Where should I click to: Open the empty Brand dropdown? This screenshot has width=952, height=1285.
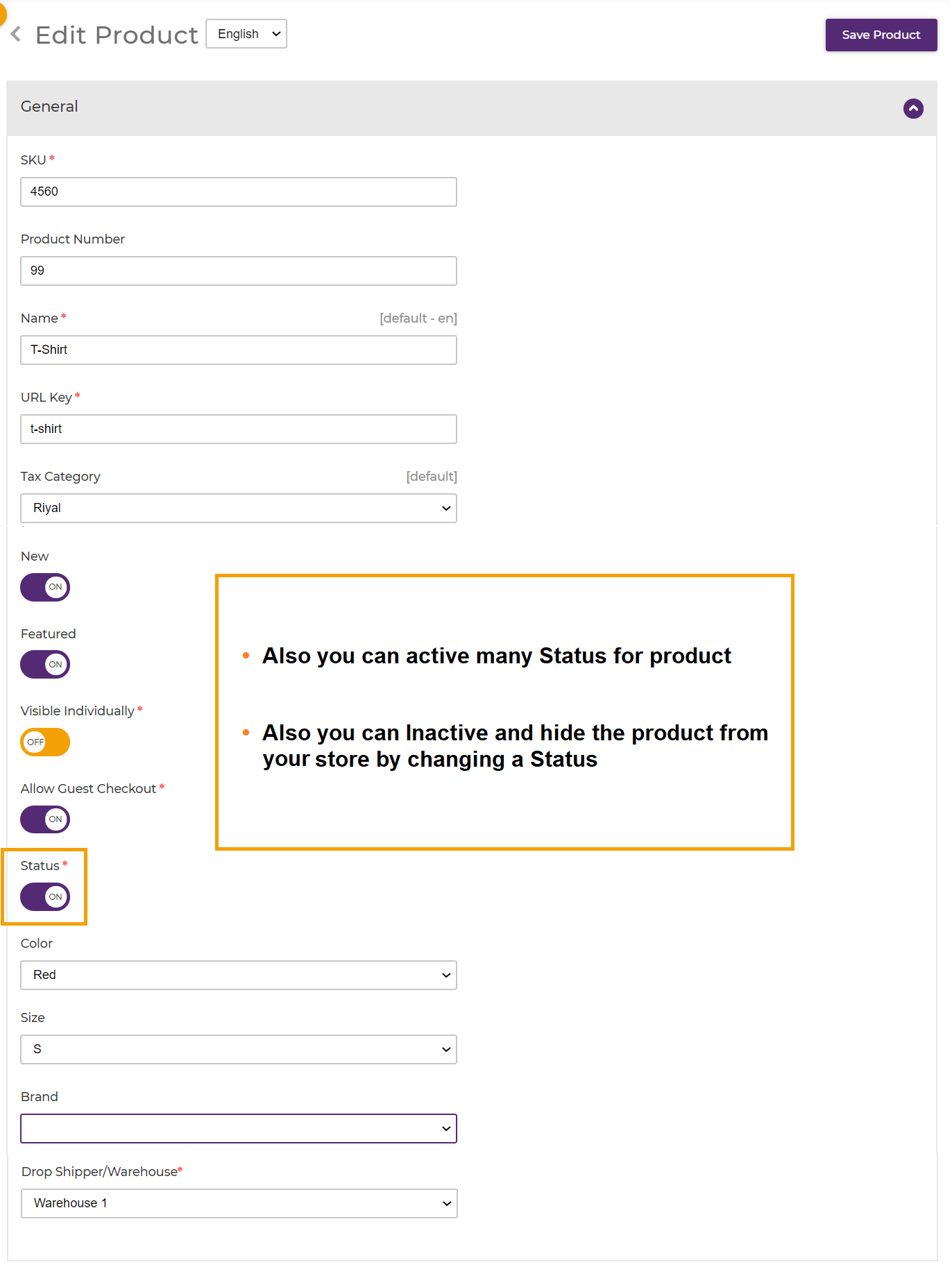pyautogui.click(x=238, y=1128)
